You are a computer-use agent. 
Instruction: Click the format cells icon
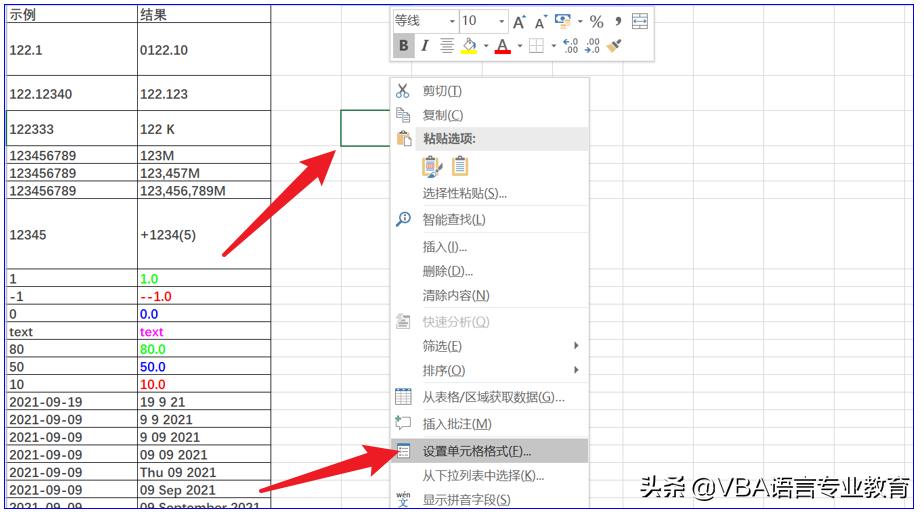[x=403, y=452]
